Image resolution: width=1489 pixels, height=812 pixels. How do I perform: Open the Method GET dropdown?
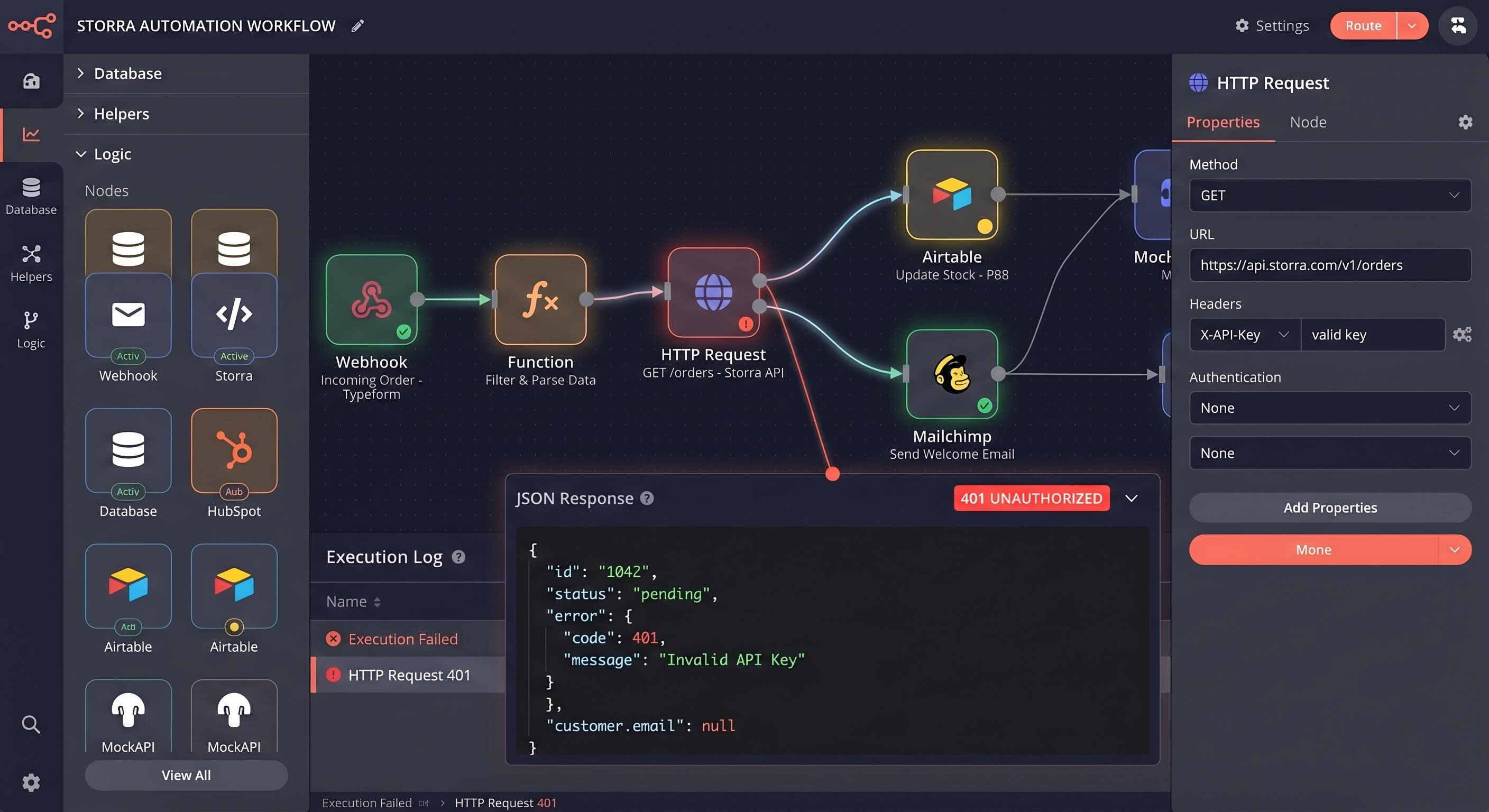click(1330, 196)
